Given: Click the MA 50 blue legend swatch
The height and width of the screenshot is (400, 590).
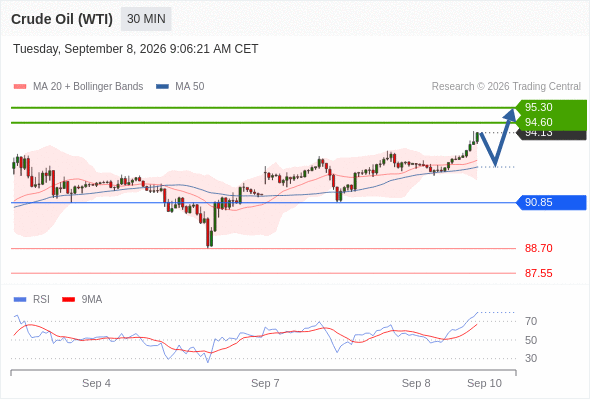Looking at the screenshot, I should (x=163, y=87).
